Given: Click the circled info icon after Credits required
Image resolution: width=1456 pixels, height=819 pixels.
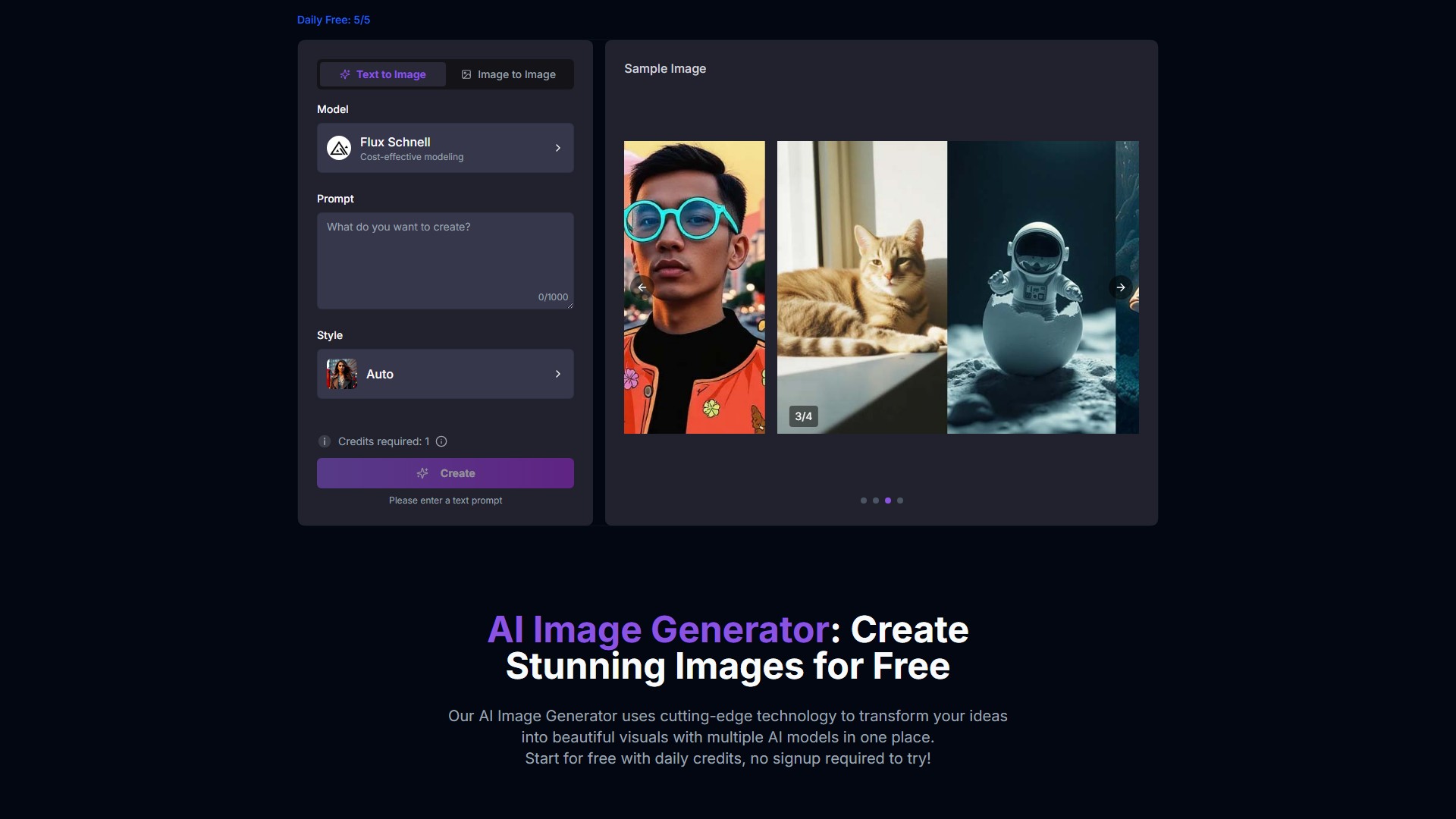Looking at the screenshot, I should [441, 441].
